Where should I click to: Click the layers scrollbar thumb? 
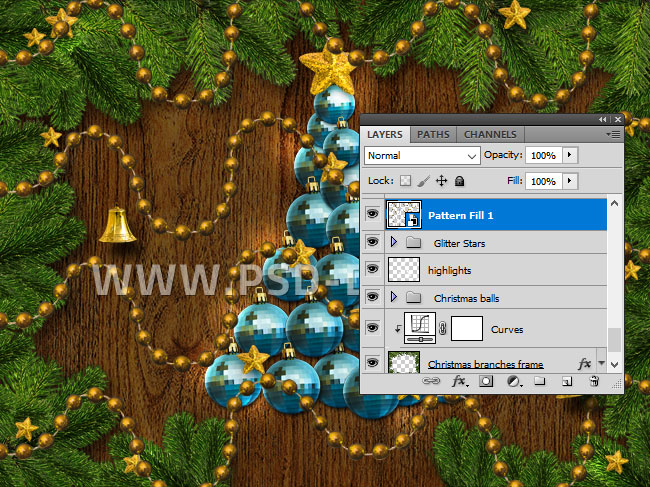point(614,340)
